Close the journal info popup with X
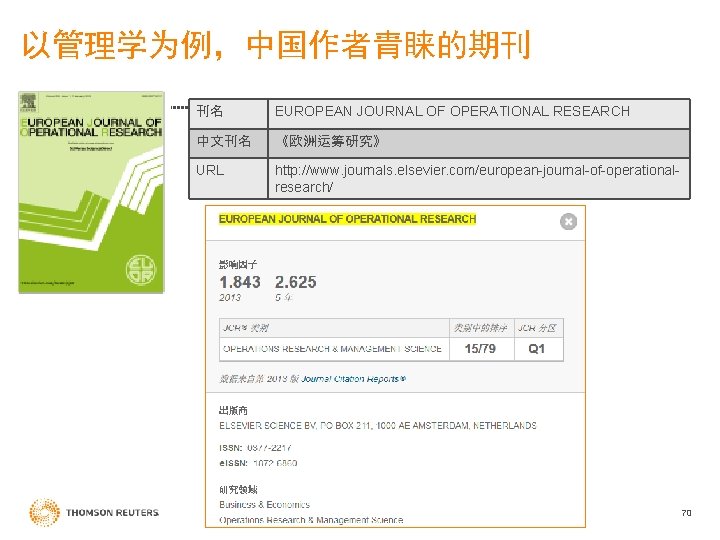This screenshot has height=540, width=720. pyautogui.click(x=568, y=222)
